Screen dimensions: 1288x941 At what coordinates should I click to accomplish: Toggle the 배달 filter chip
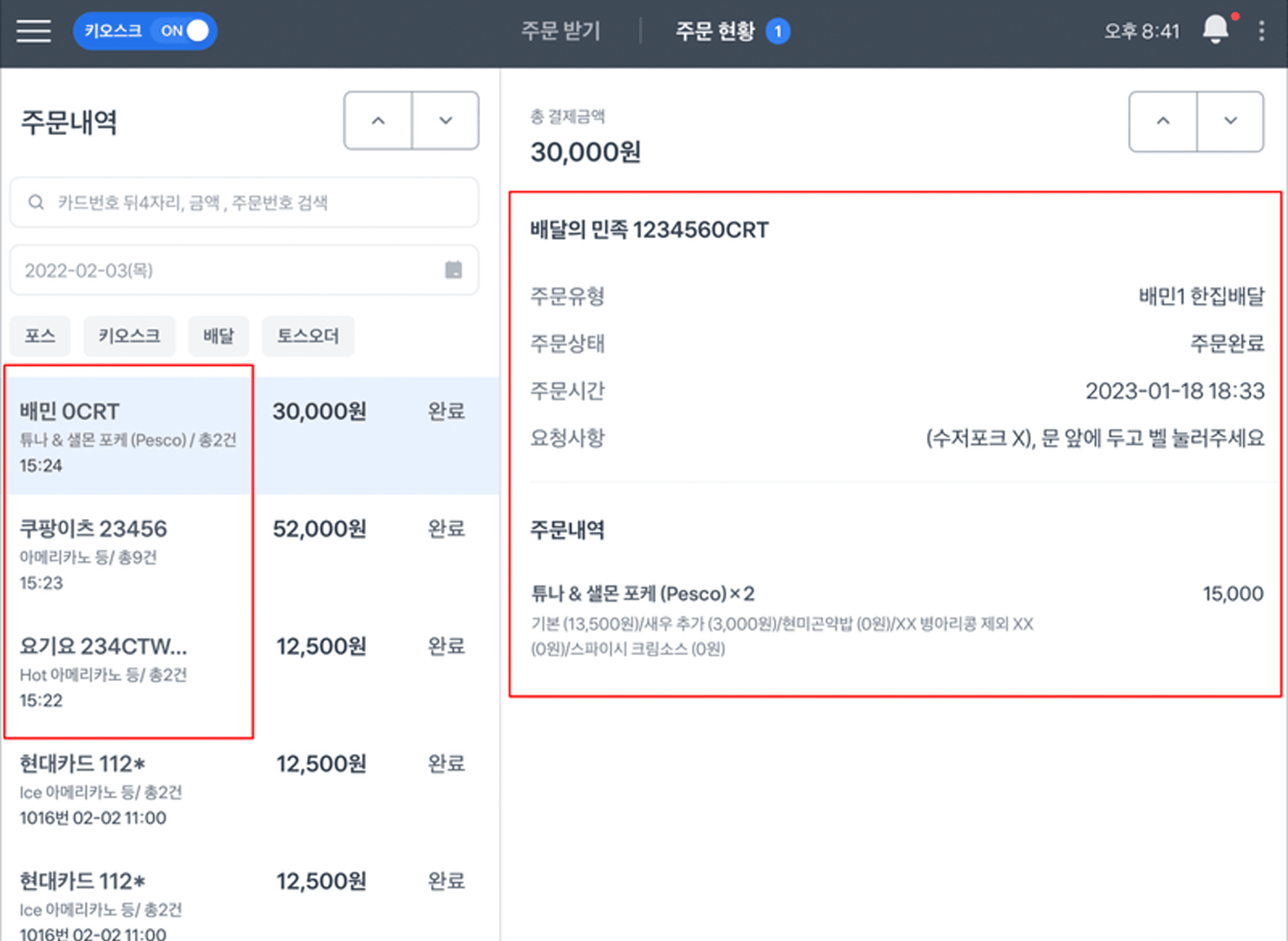[x=219, y=335]
